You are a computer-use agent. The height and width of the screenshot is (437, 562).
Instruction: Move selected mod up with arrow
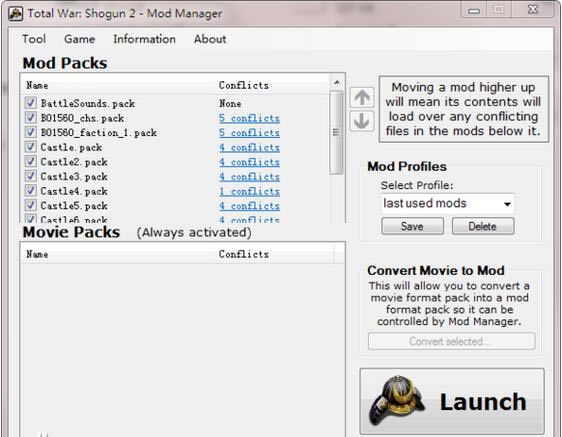[x=362, y=97]
